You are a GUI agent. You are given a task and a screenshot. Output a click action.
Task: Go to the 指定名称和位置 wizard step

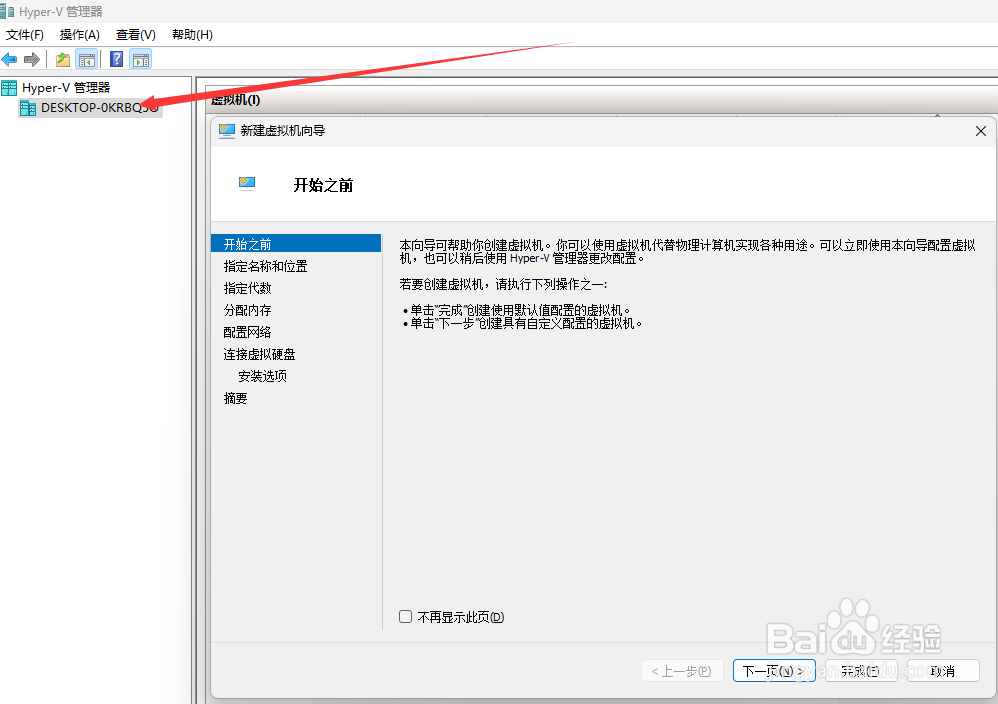(x=265, y=266)
